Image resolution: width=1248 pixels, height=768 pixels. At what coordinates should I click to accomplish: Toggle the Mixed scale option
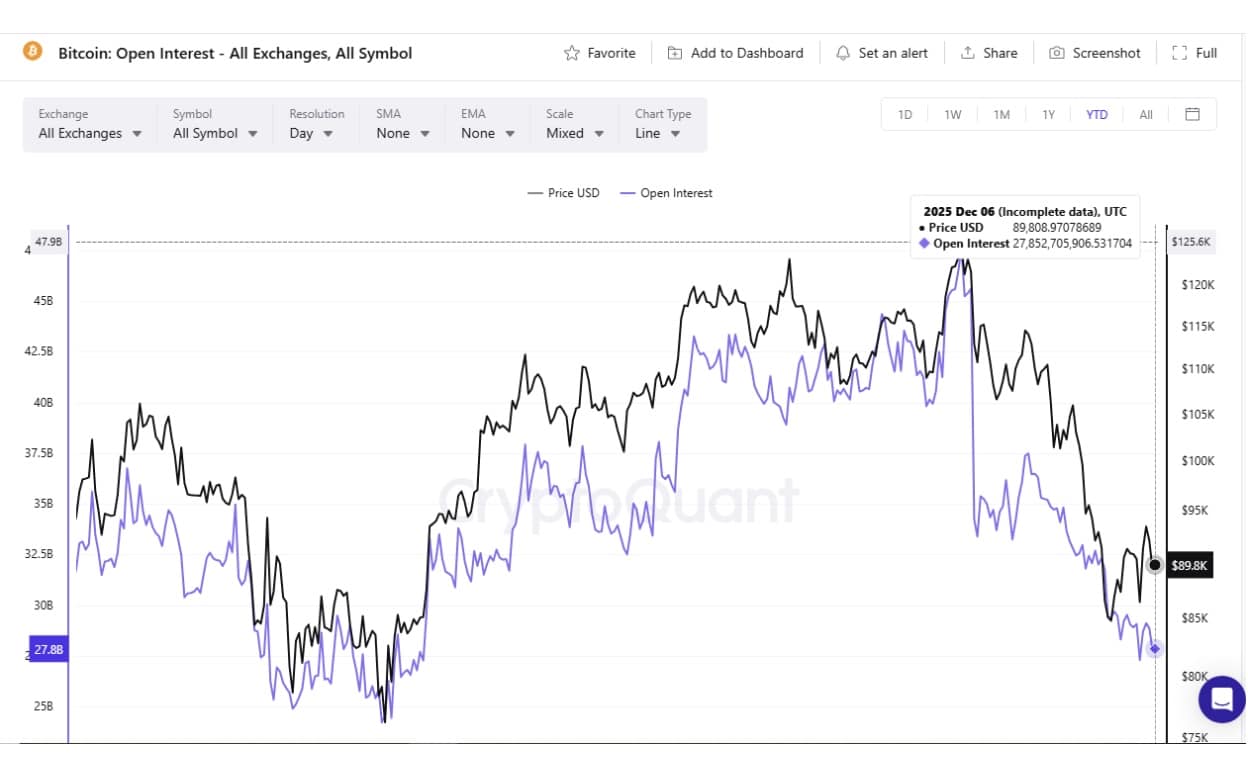[x=575, y=132]
